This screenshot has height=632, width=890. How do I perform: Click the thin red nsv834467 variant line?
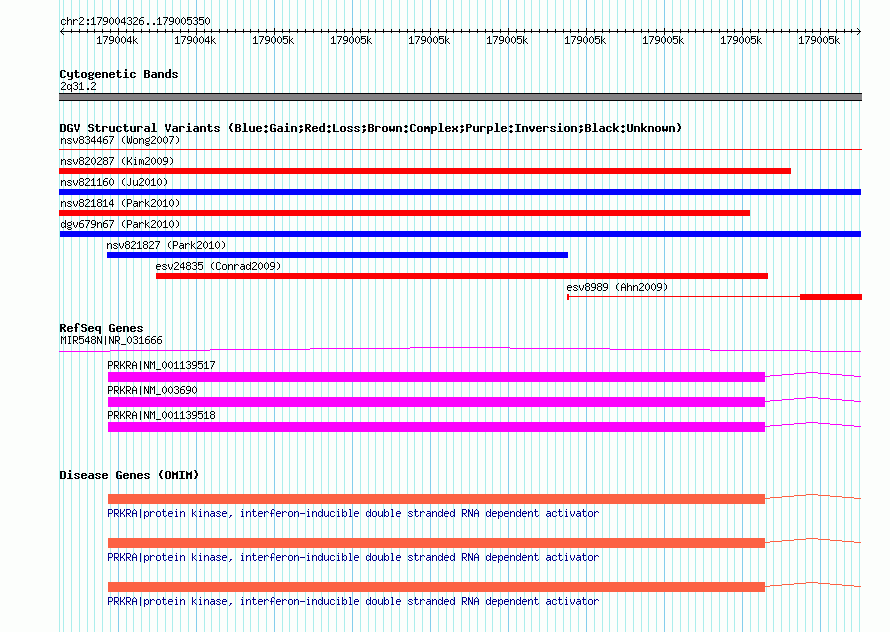coord(460,149)
